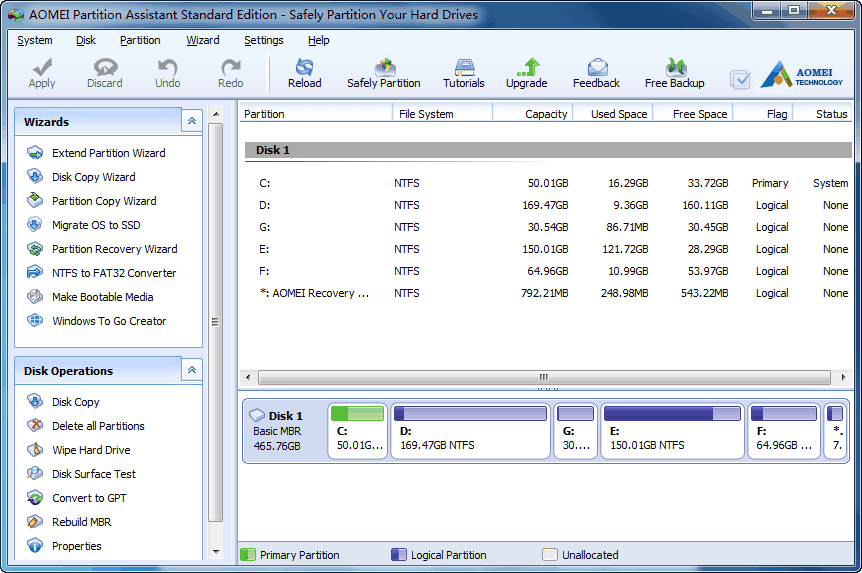Select the F: 64.96GB partition block
The width and height of the screenshot is (862, 573).
point(784,431)
